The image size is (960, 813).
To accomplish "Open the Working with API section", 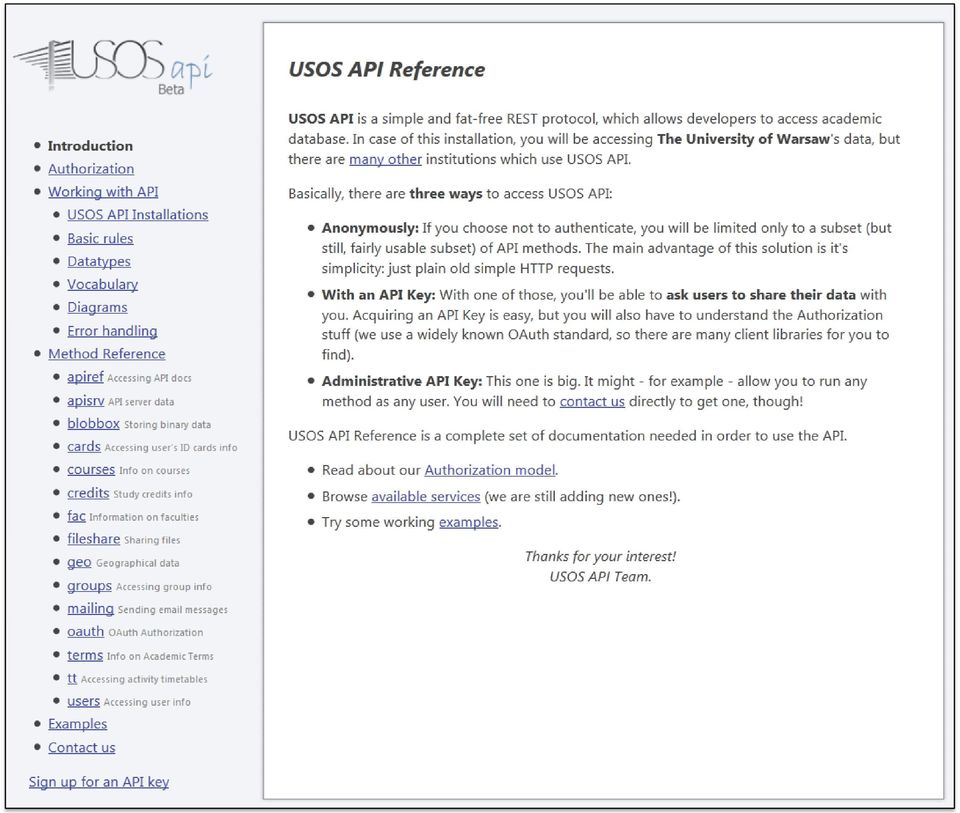I will [x=103, y=192].
